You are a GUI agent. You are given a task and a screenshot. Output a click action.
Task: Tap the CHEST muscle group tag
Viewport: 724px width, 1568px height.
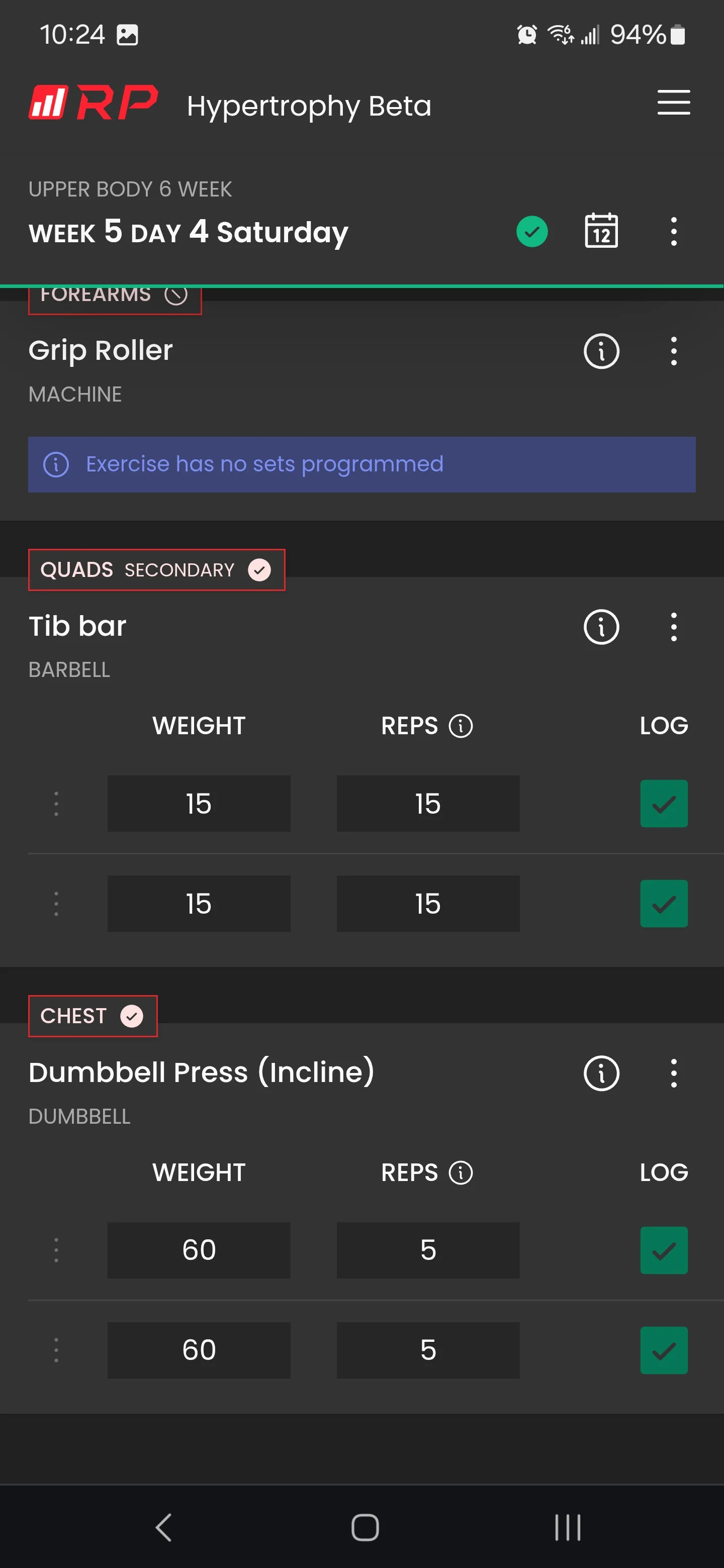pyautogui.click(x=93, y=1016)
